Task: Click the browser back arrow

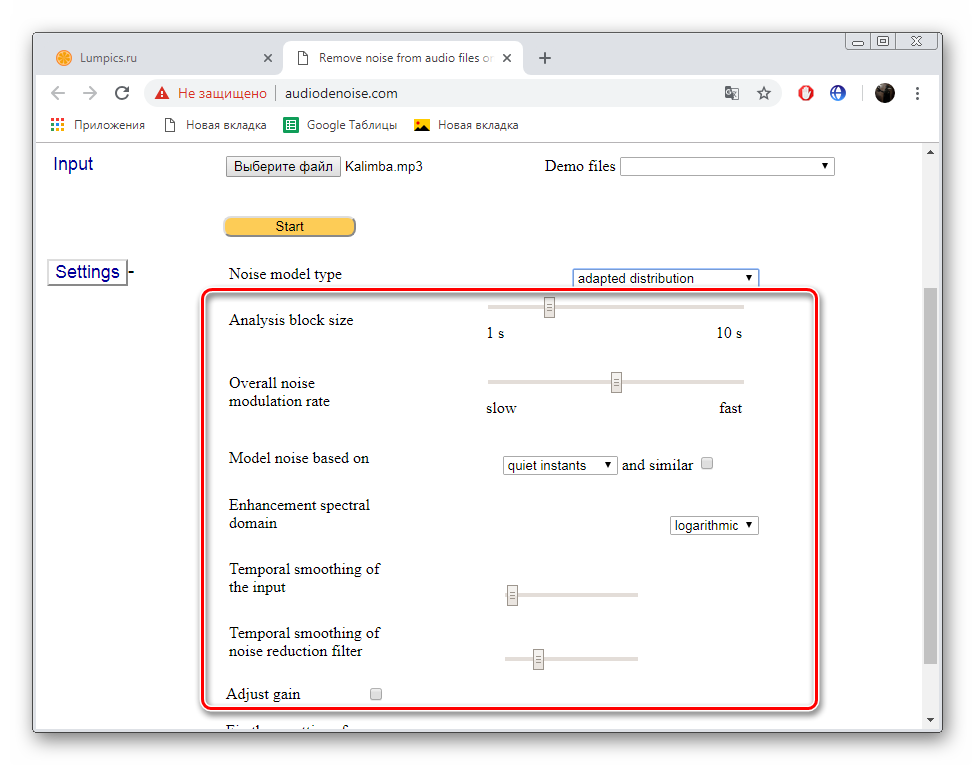Action: pyautogui.click(x=58, y=93)
